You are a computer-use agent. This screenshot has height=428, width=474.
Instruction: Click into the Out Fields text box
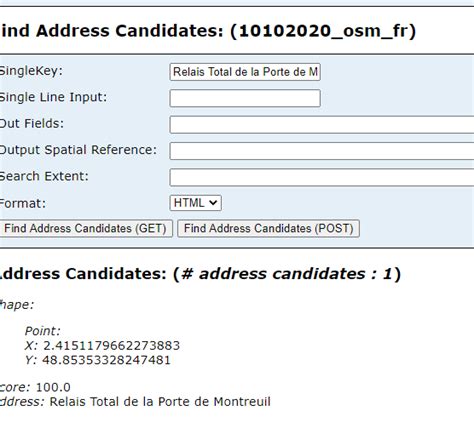[x=322, y=125]
